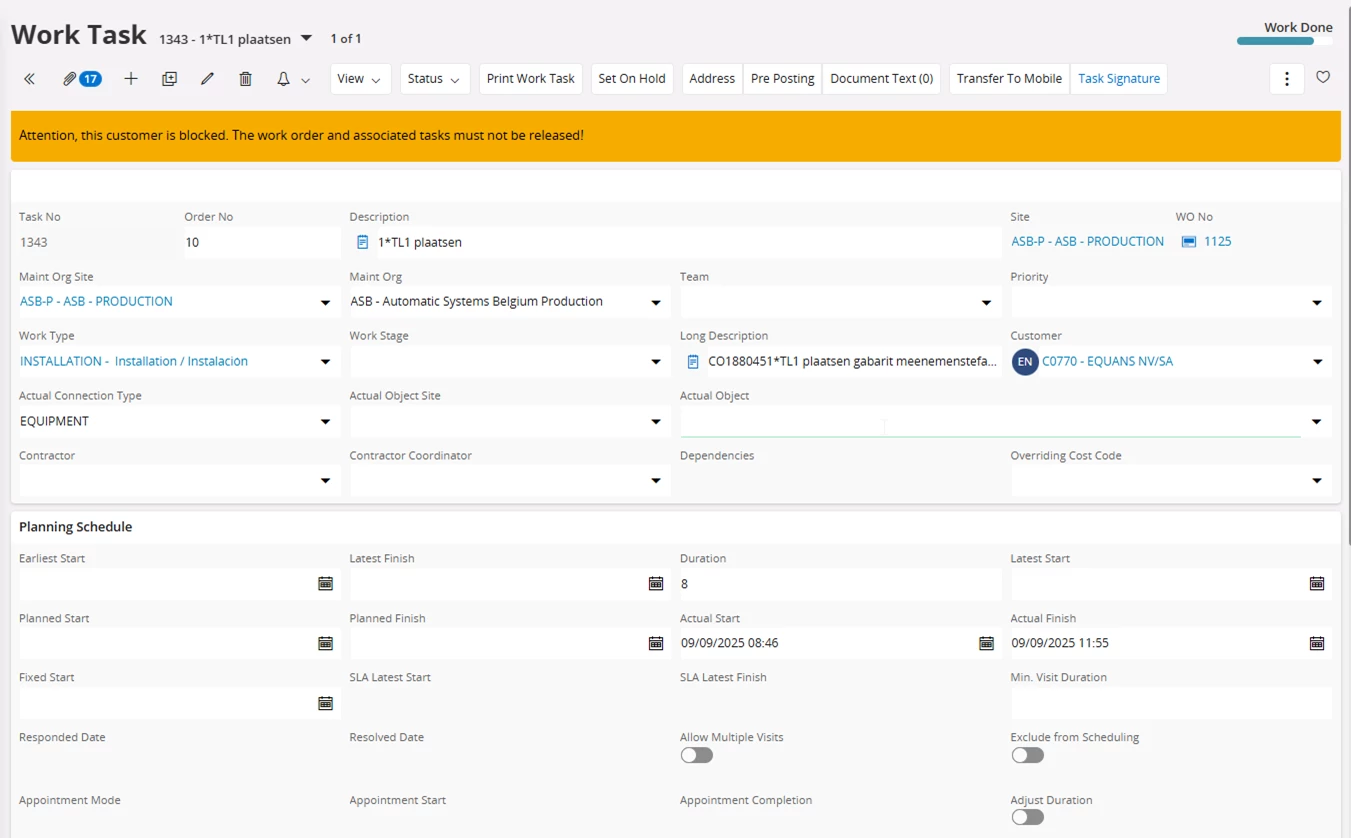The width and height of the screenshot is (1351, 838).
Task: Mark as favorite with heart icon
Action: tap(1323, 78)
